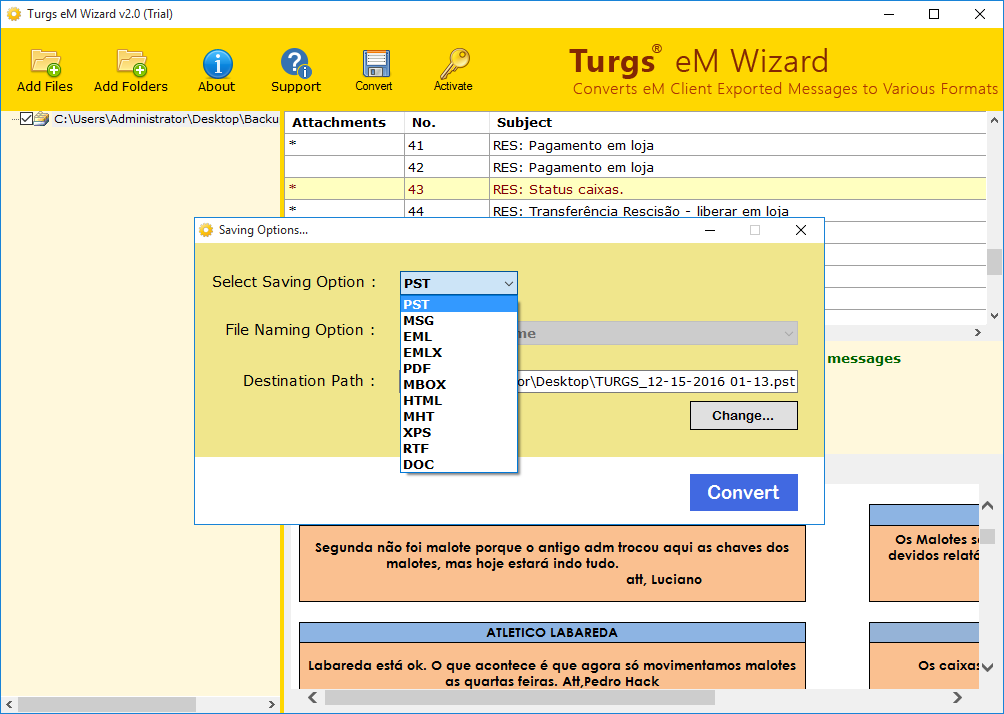Click the ATLETICO LABAREDA header in preview
This screenshot has width=1004, height=714.
[x=552, y=633]
